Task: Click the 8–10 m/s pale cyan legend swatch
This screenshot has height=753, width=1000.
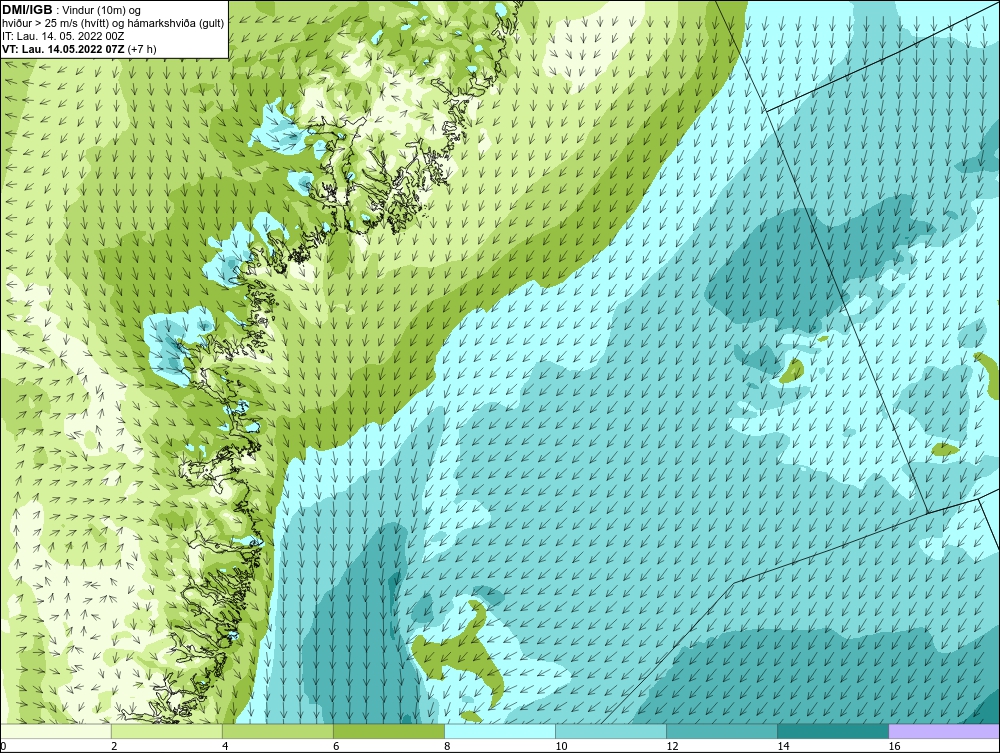Action: coord(499,731)
